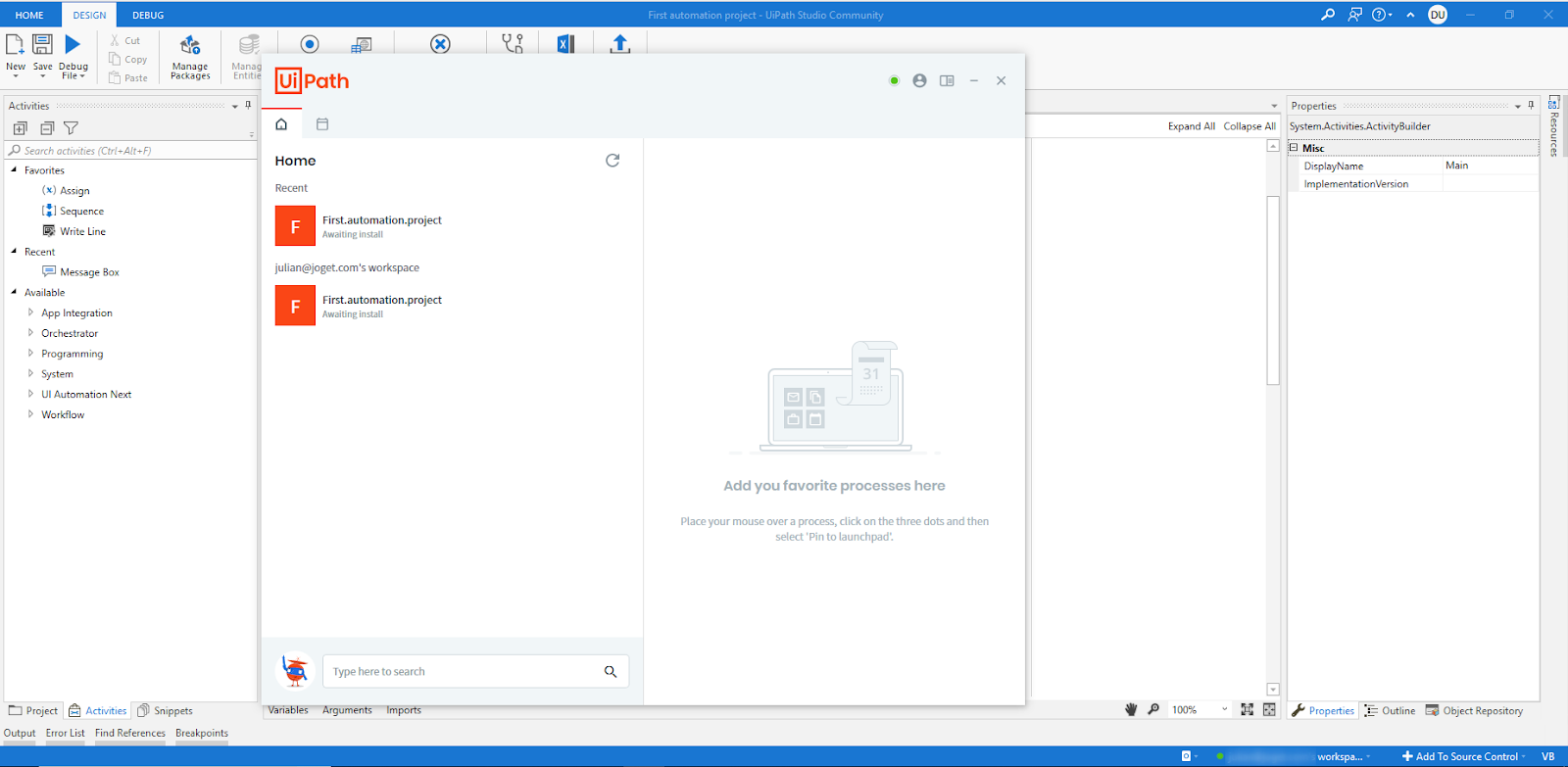Click the Type here to search field
This screenshot has width=1568, height=767.
click(x=475, y=672)
